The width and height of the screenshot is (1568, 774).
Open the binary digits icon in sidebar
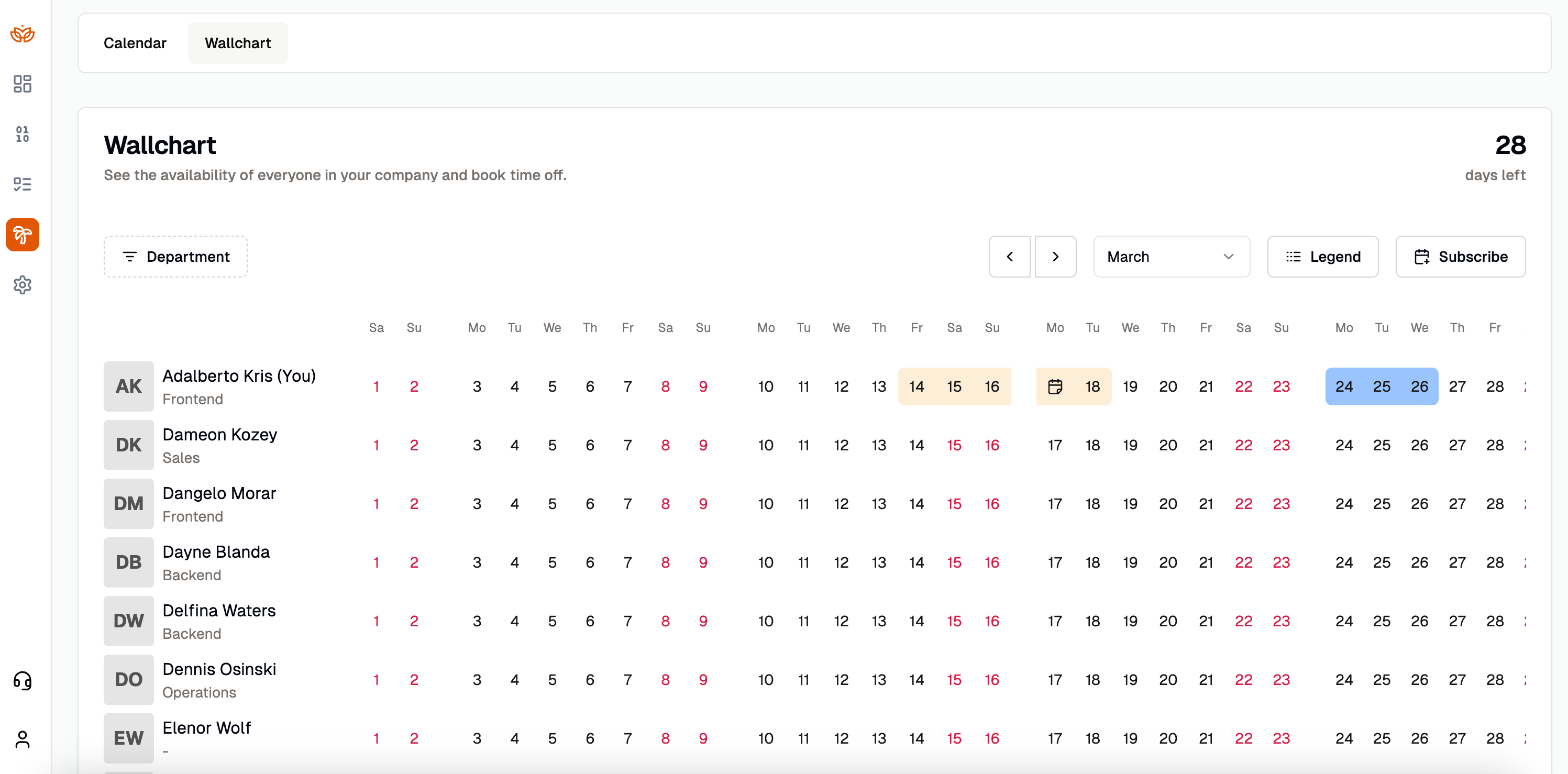23,134
